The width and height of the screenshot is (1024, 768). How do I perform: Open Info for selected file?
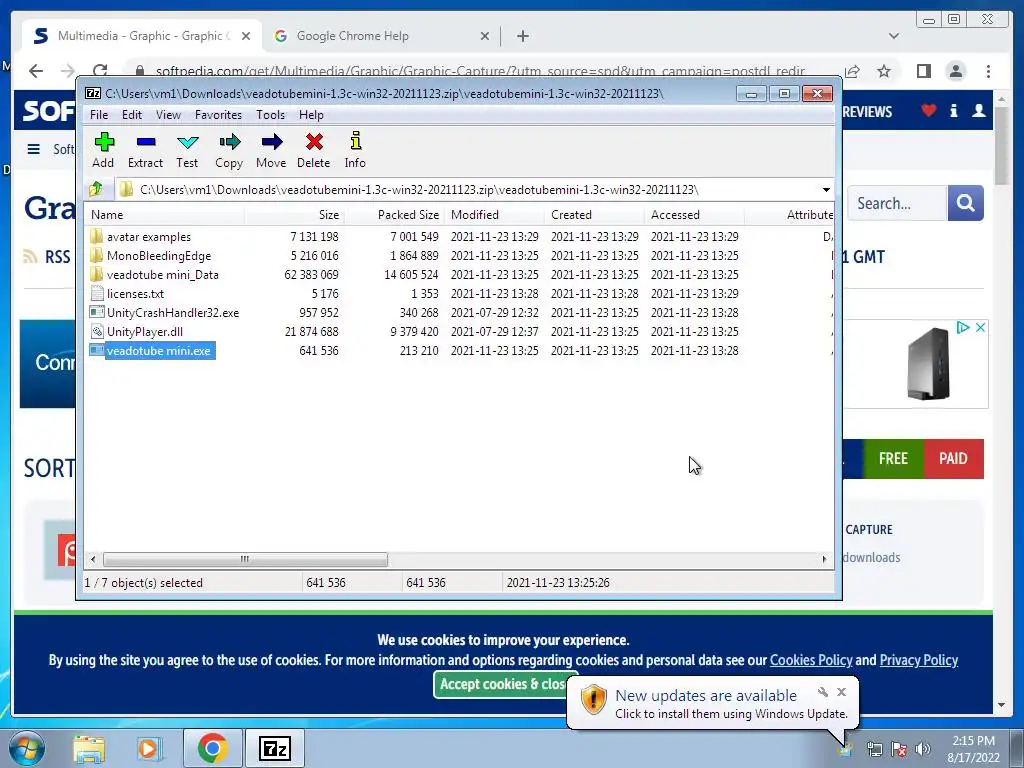(x=355, y=150)
